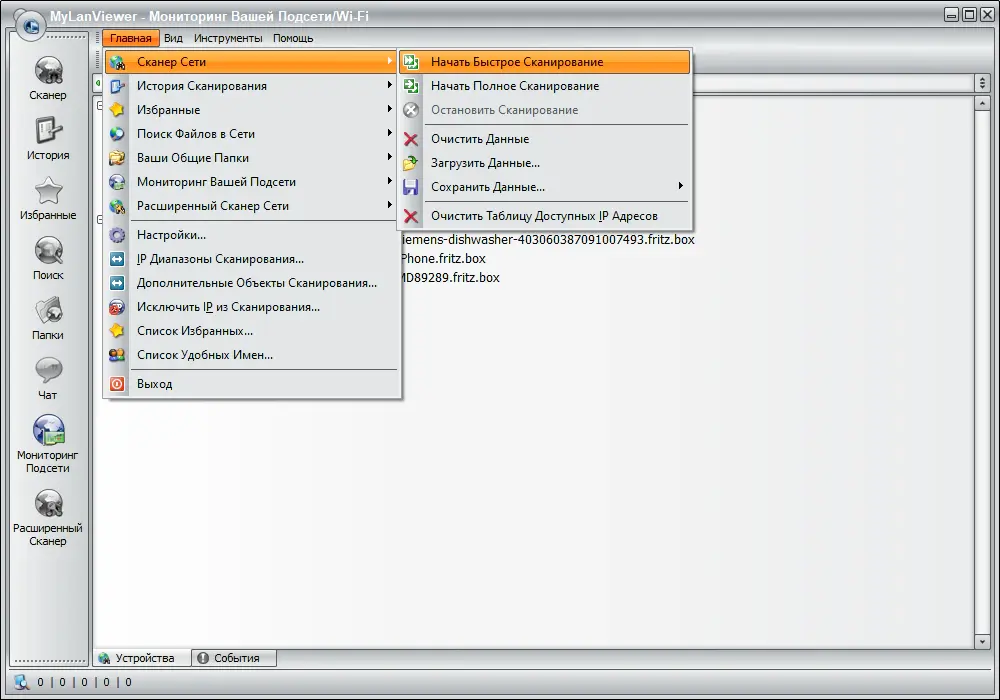The image size is (1000, 700).
Task: Open the История sidebar icon
Action: coord(48,131)
